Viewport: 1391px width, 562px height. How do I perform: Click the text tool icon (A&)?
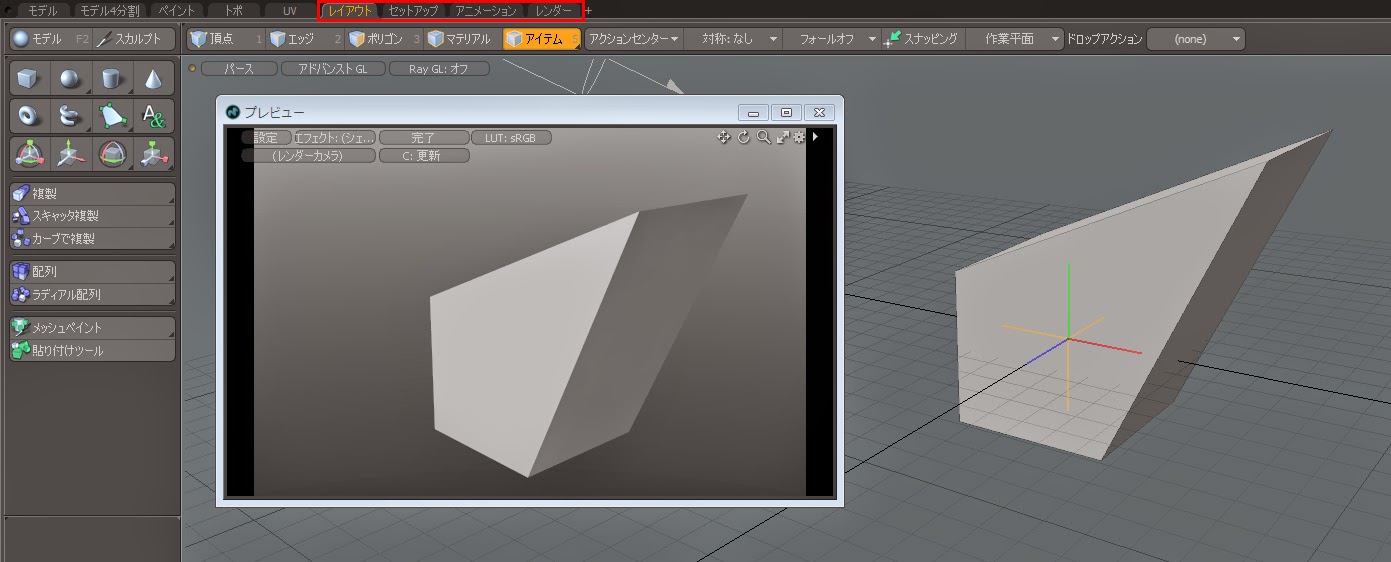[153, 116]
